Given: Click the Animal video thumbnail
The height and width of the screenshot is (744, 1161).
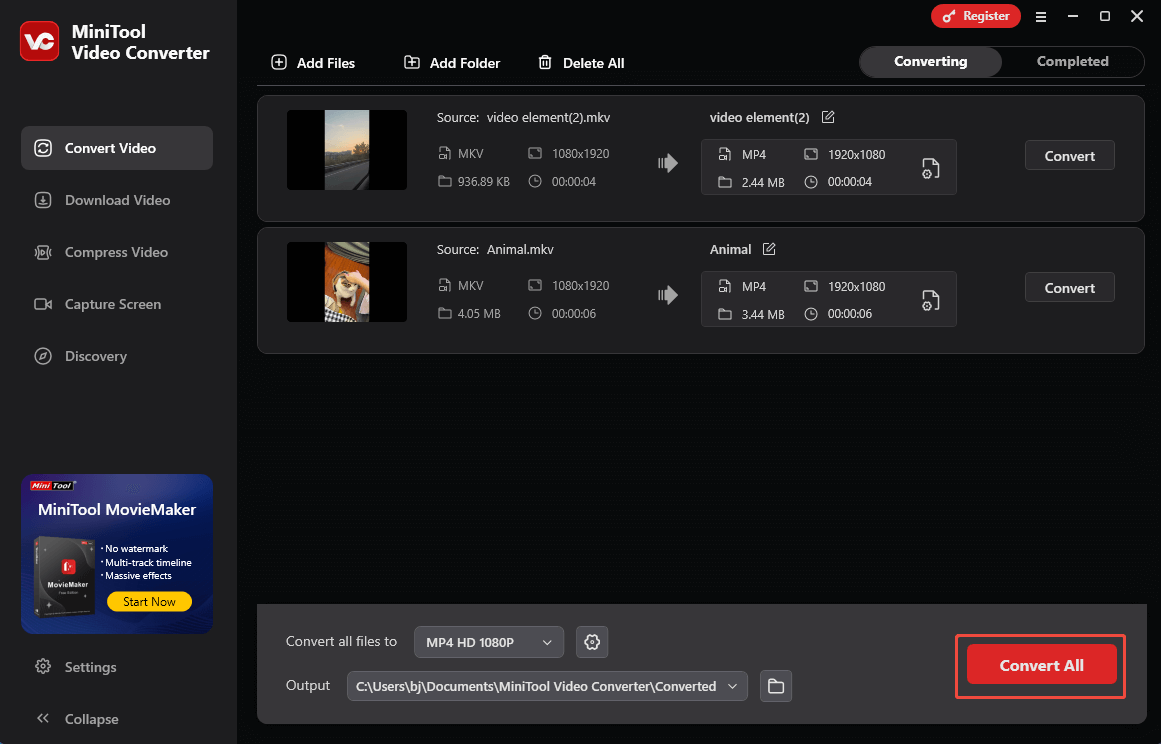Looking at the screenshot, I should 347,282.
